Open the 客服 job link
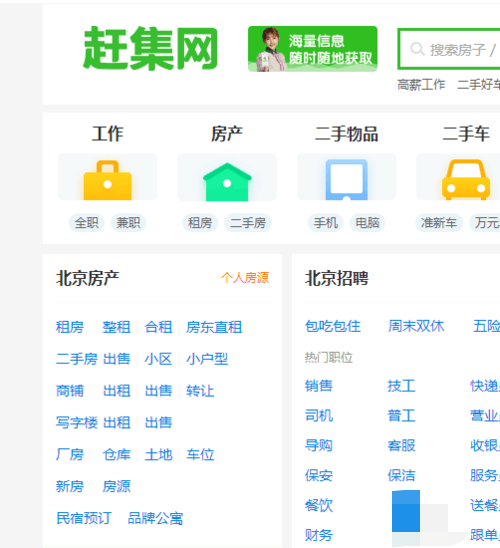The width and height of the screenshot is (500, 548). click(x=401, y=445)
